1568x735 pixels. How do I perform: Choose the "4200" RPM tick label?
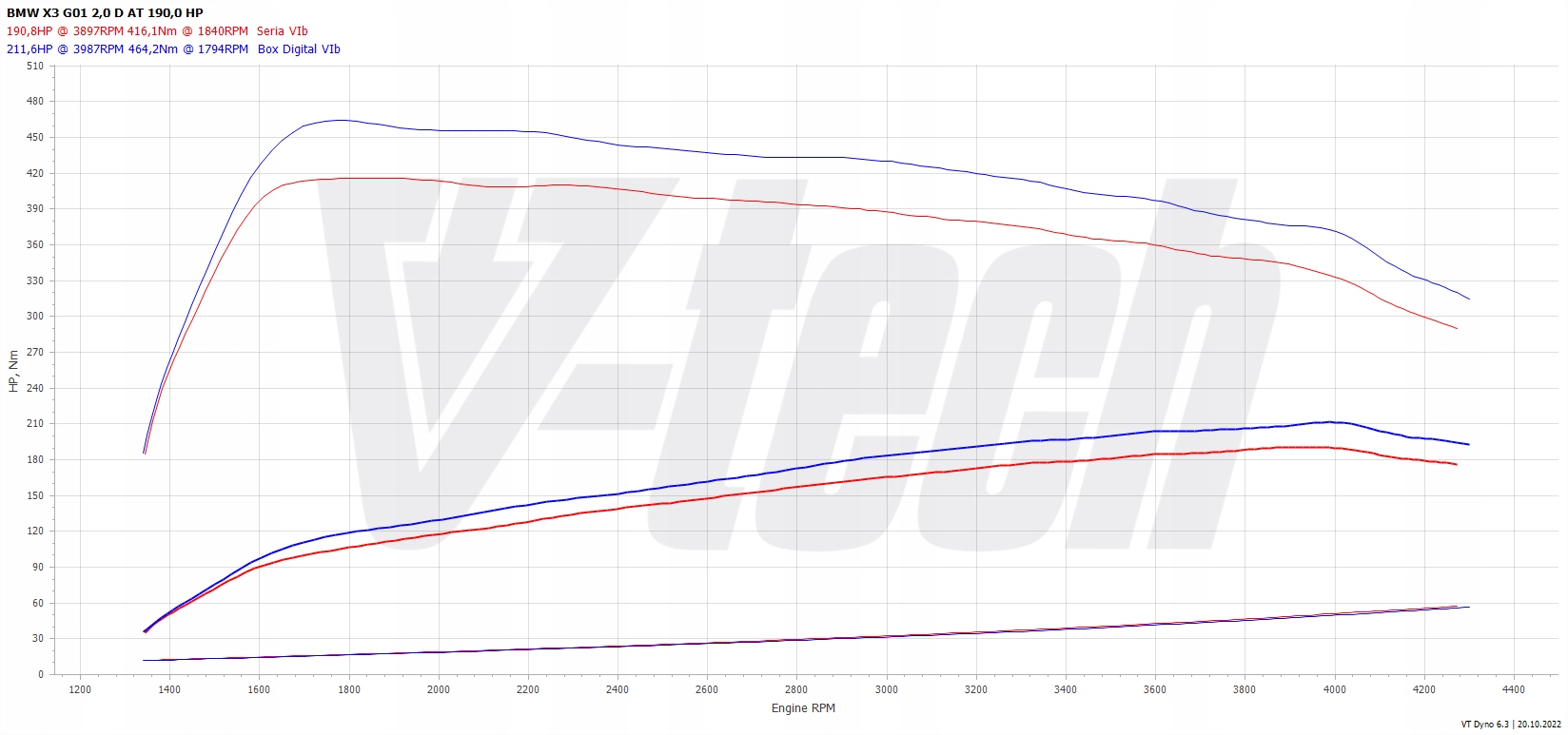tap(1424, 689)
